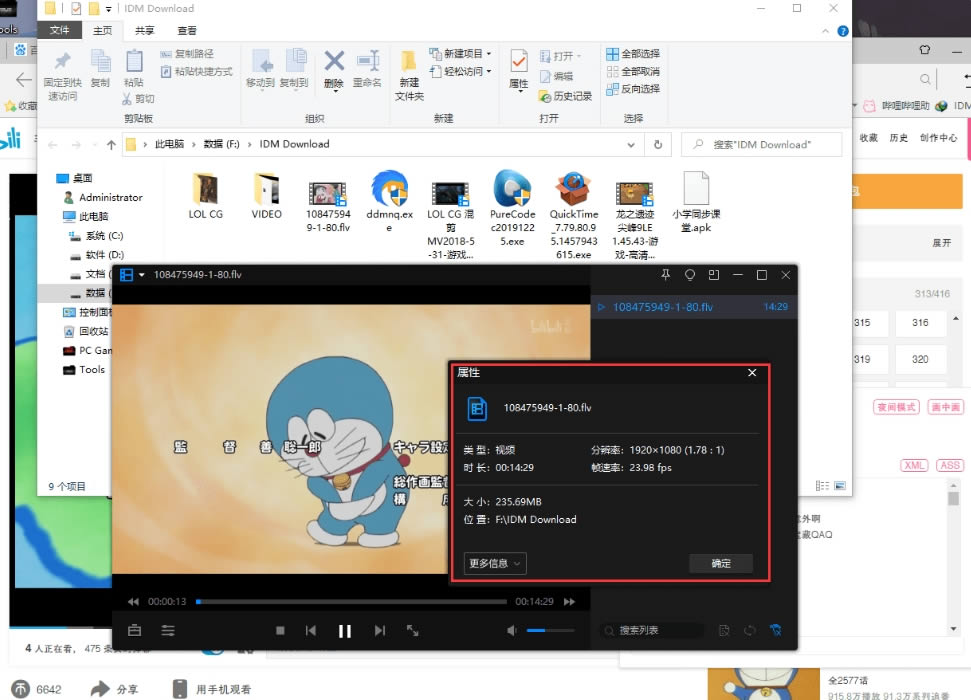Click the Paste icon in Explorer ribbon
971x700 pixels.
[x=134, y=68]
